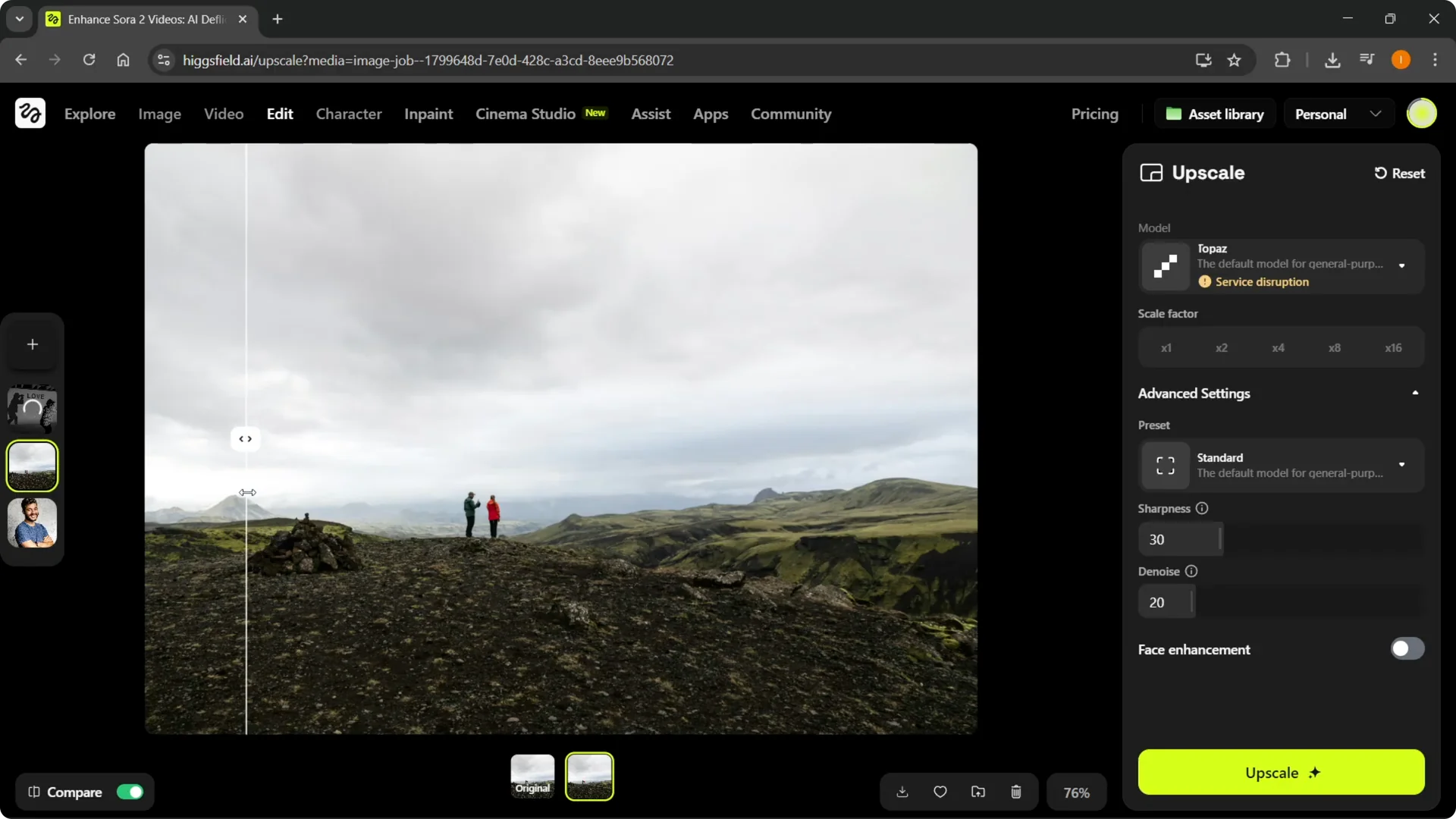Click the download icon below the image
The height and width of the screenshot is (819, 1456).
(x=902, y=792)
